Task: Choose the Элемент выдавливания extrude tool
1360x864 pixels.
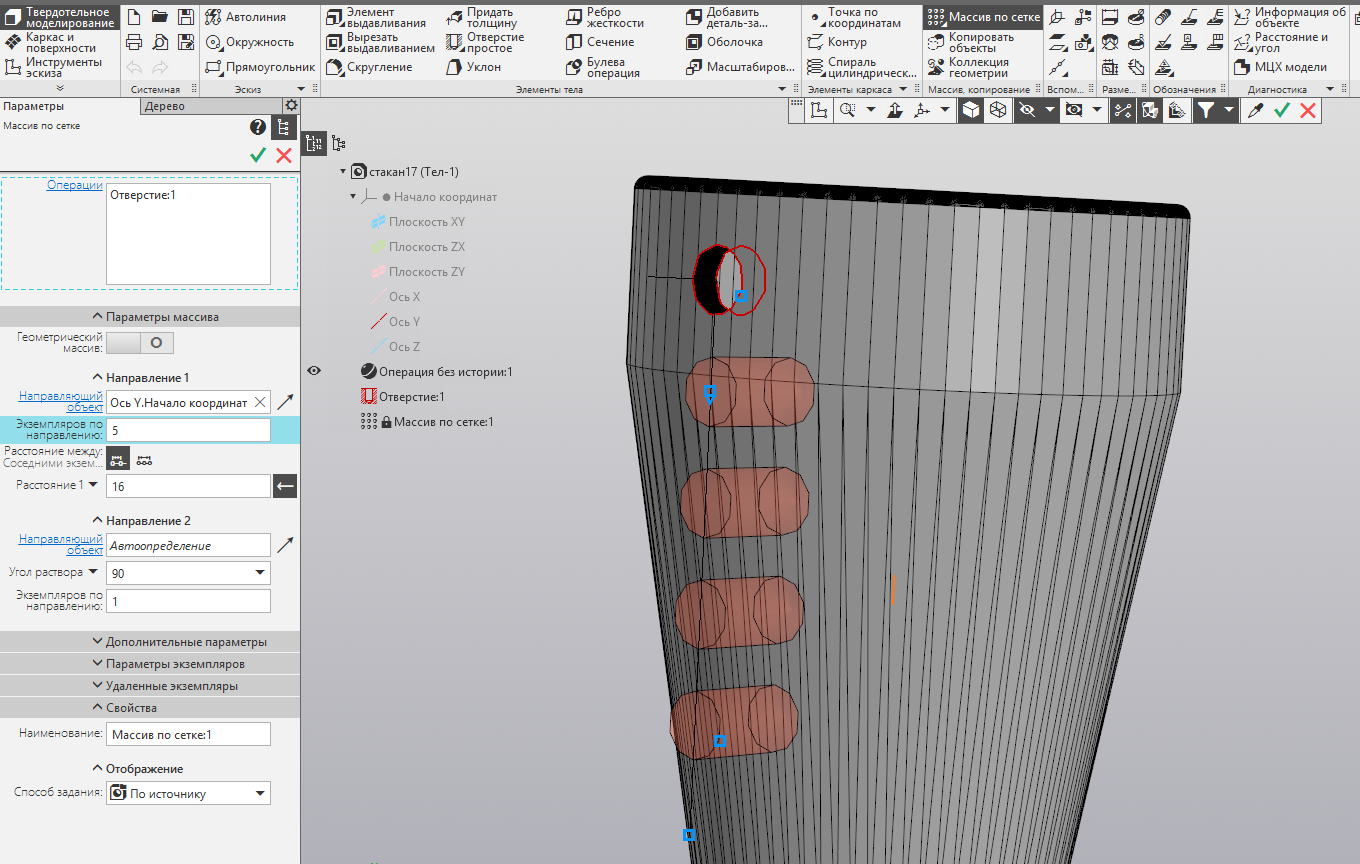Action: coord(381,17)
